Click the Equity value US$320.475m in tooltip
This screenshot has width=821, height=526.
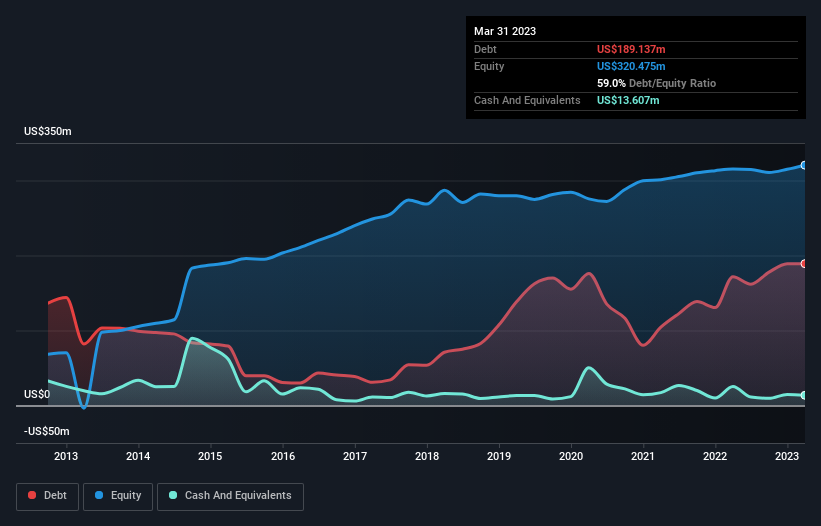(637, 66)
